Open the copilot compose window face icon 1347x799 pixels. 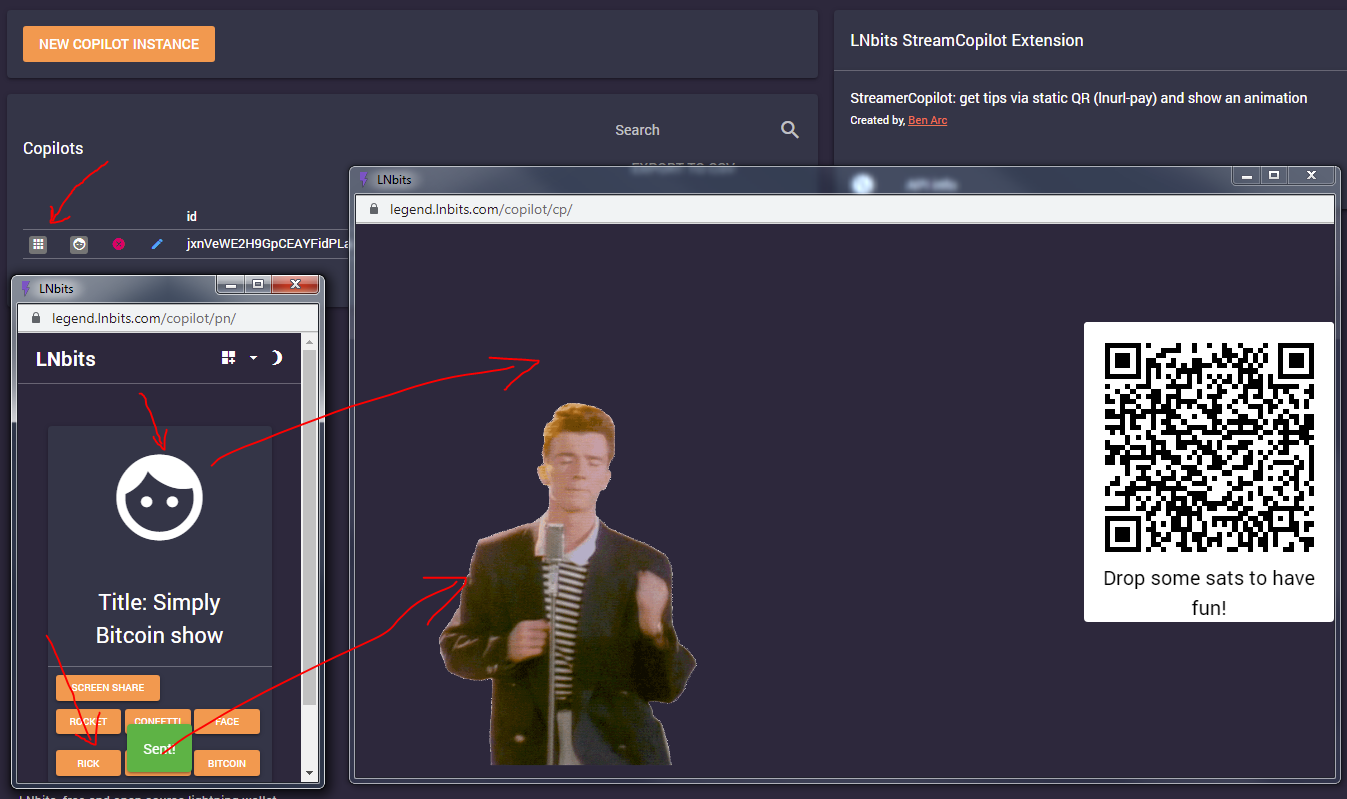[79, 244]
